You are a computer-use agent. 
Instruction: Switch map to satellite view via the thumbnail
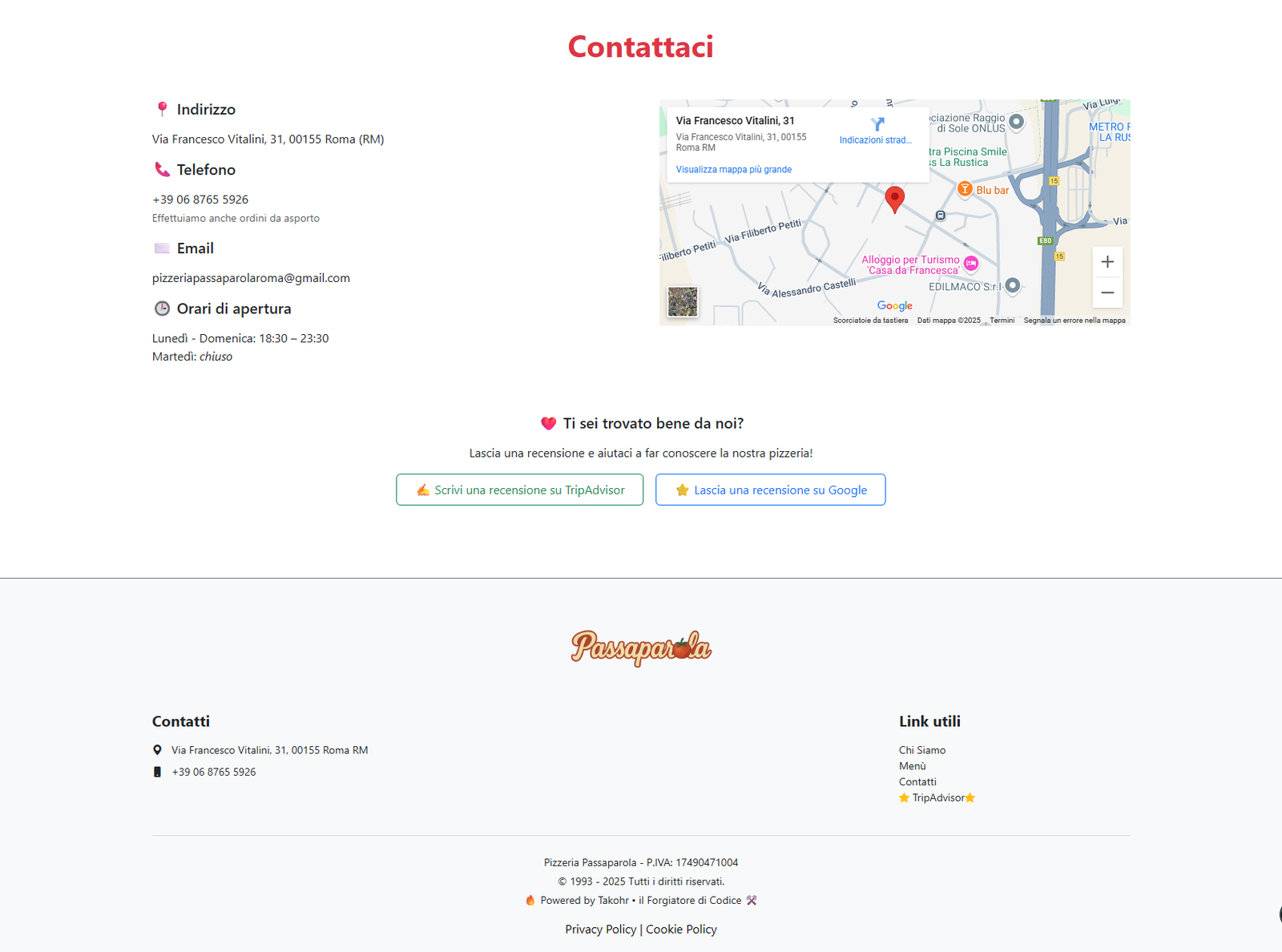pos(682,302)
